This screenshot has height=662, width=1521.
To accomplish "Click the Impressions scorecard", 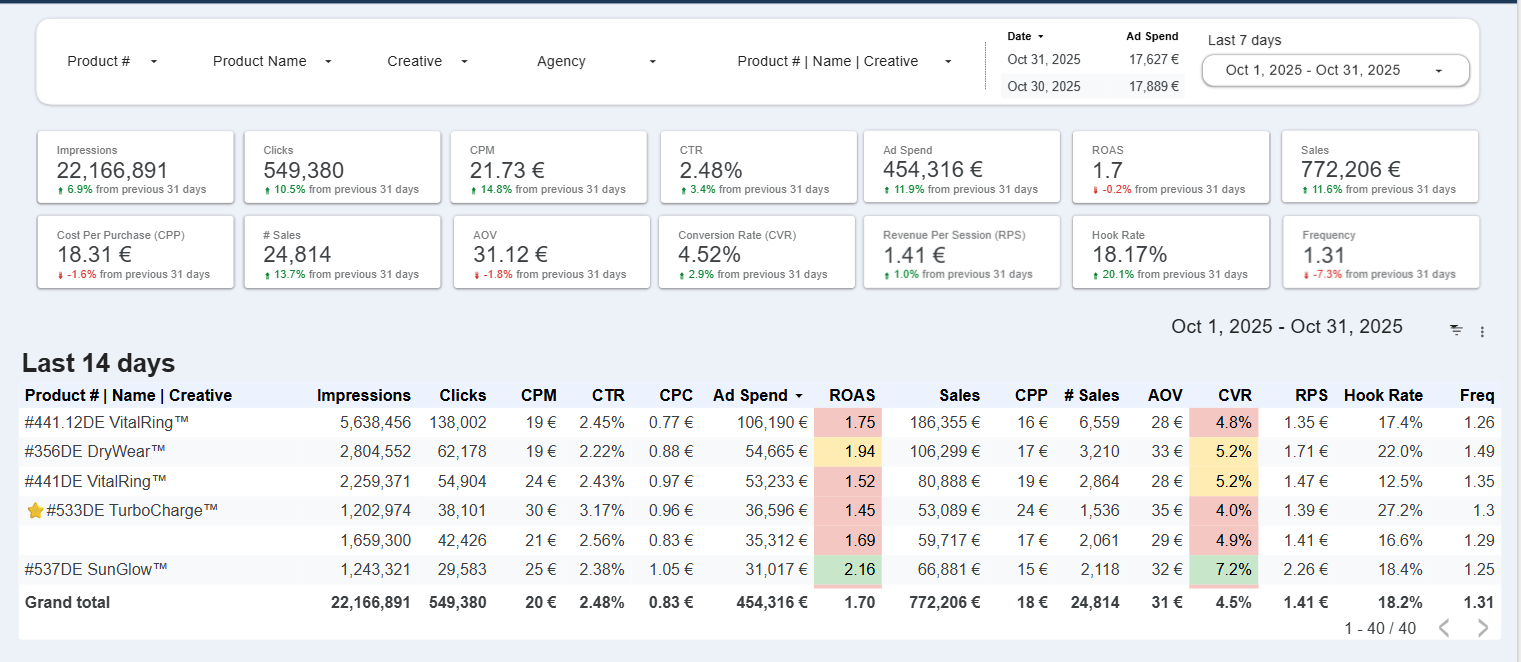I will point(135,167).
